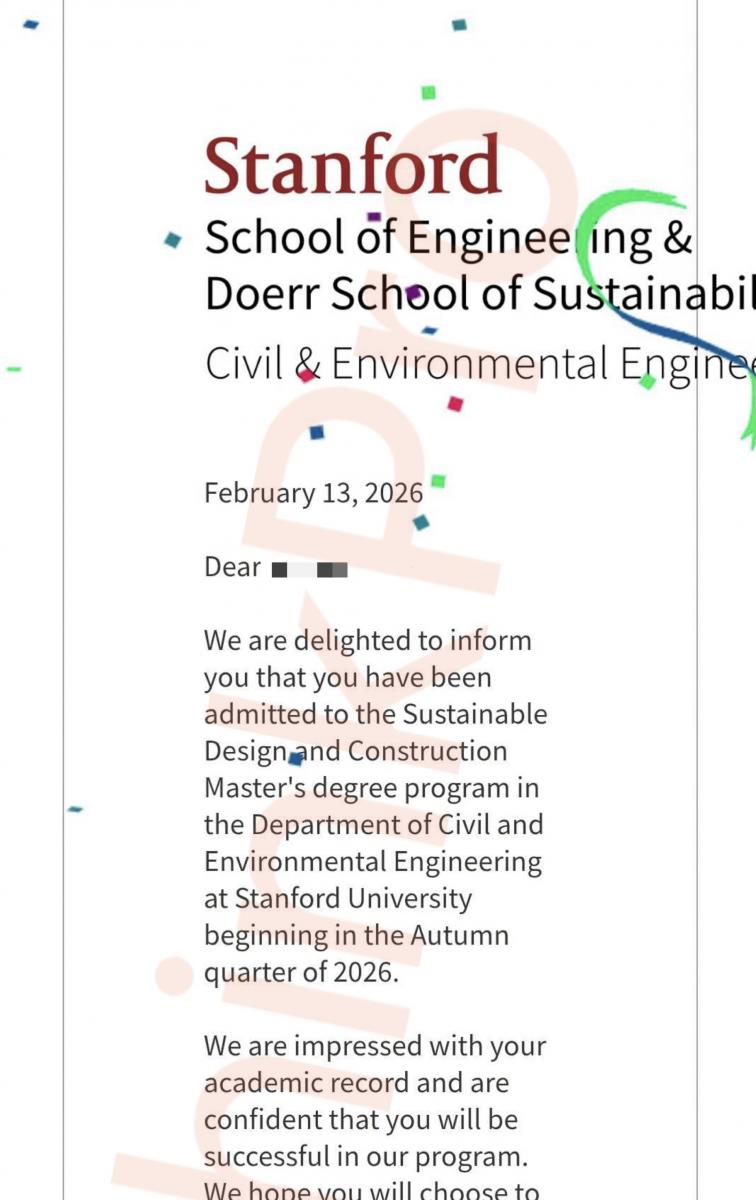
Task: Click the phrase "We are impressed with your"
Action: pos(374,1046)
